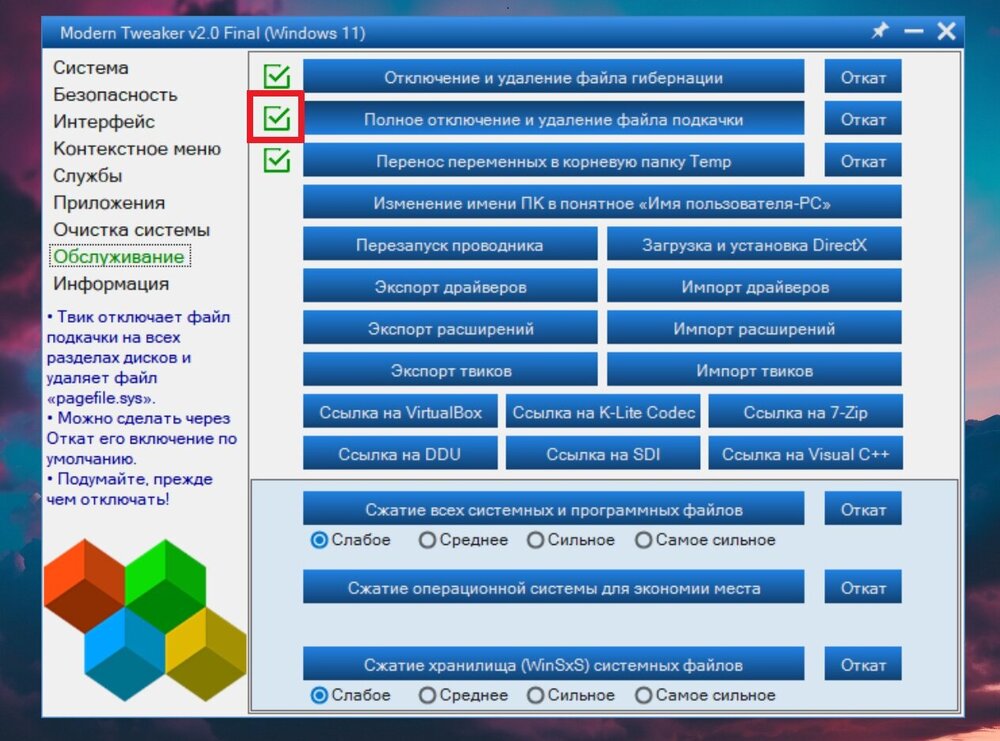Open Ссылка на VirtualBox
Screen dimensions: 1000x741
coord(401,411)
